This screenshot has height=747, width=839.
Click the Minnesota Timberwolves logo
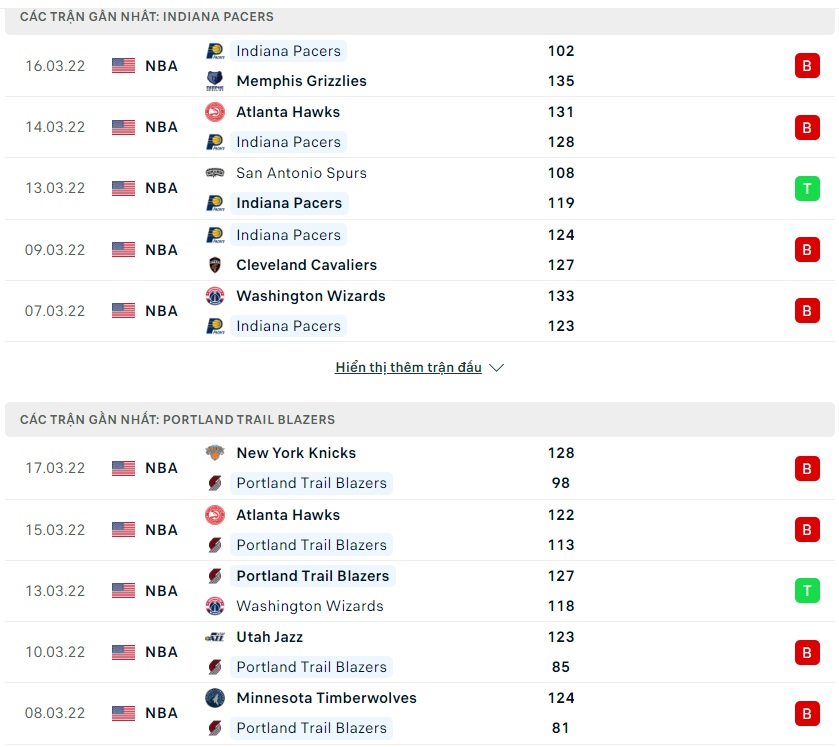click(x=215, y=698)
